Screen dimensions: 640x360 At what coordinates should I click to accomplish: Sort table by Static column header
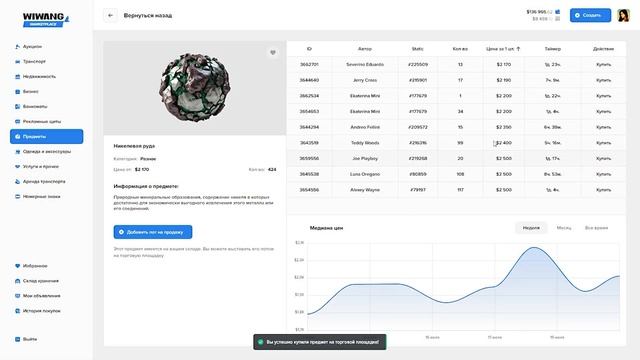[418, 49]
